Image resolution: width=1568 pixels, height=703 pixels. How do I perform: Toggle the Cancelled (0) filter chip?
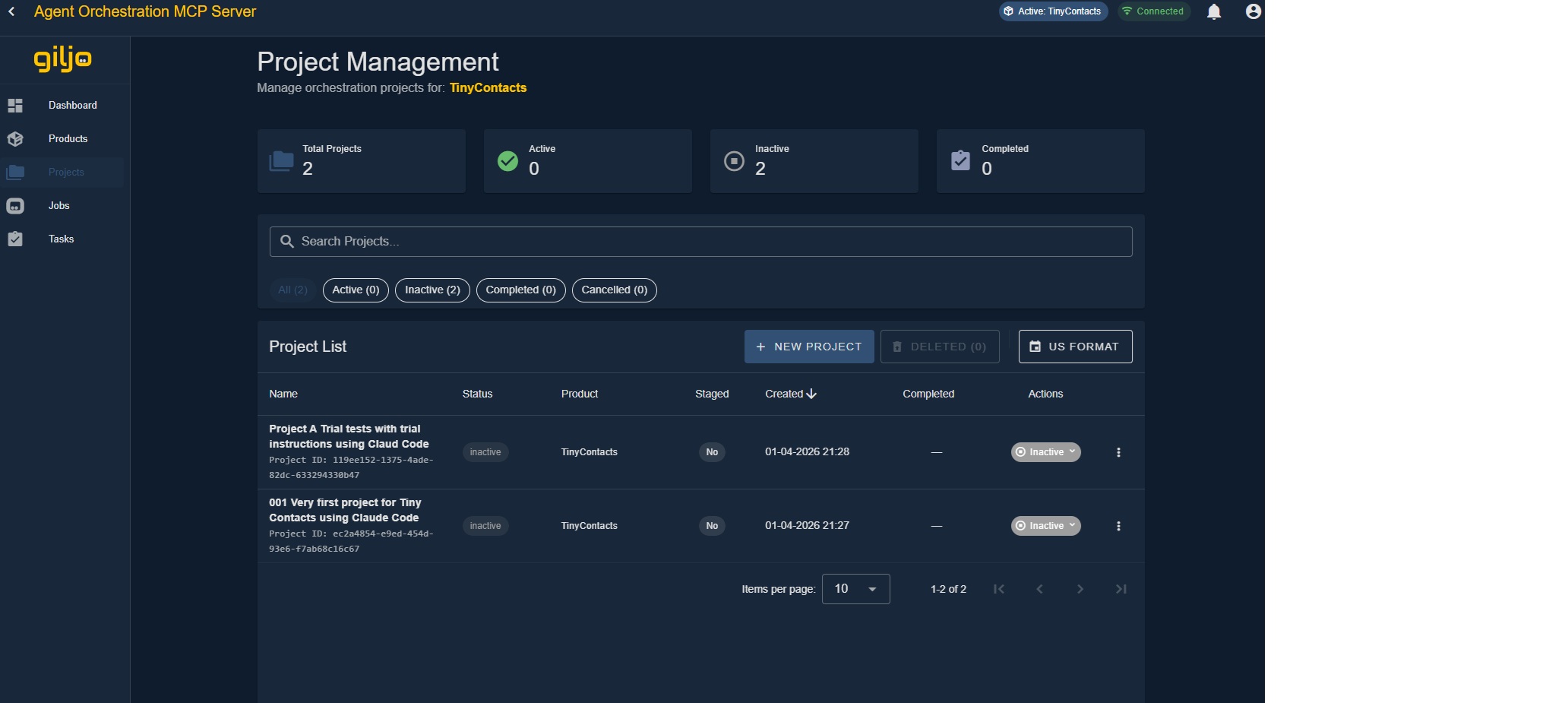(614, 290)
